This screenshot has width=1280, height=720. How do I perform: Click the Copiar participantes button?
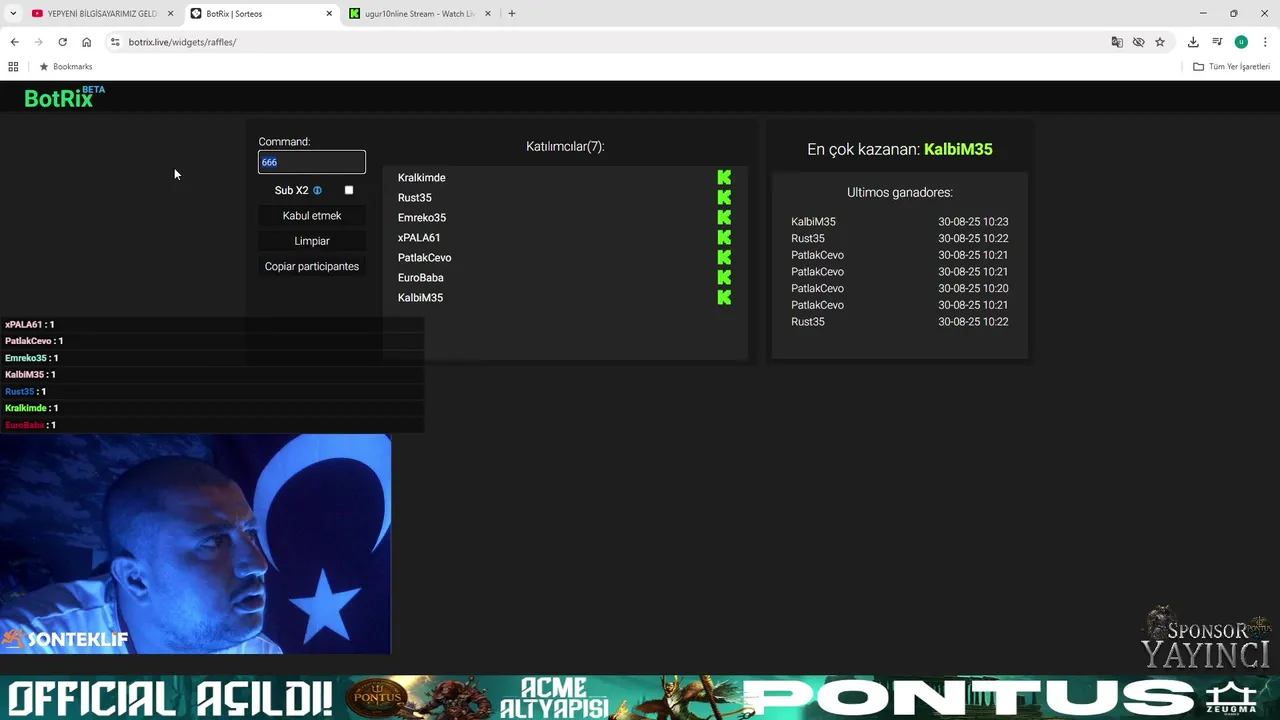click(x=312, y=266)
